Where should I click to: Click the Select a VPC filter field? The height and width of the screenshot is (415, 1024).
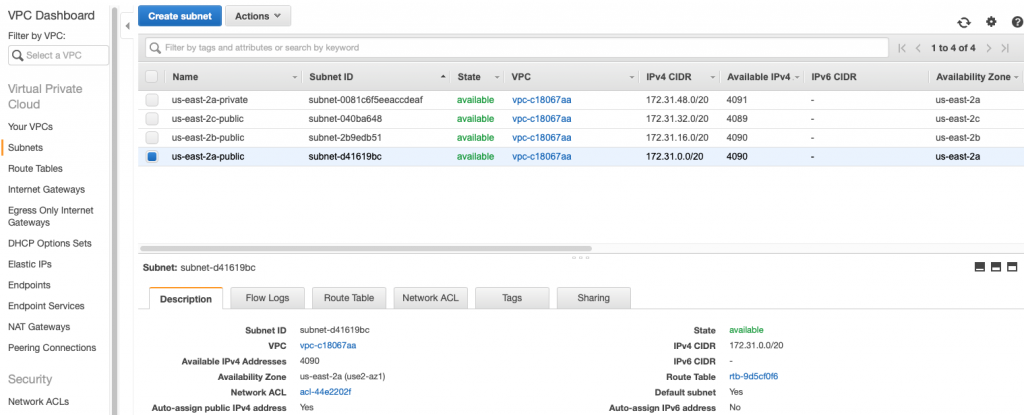(59, 56)
